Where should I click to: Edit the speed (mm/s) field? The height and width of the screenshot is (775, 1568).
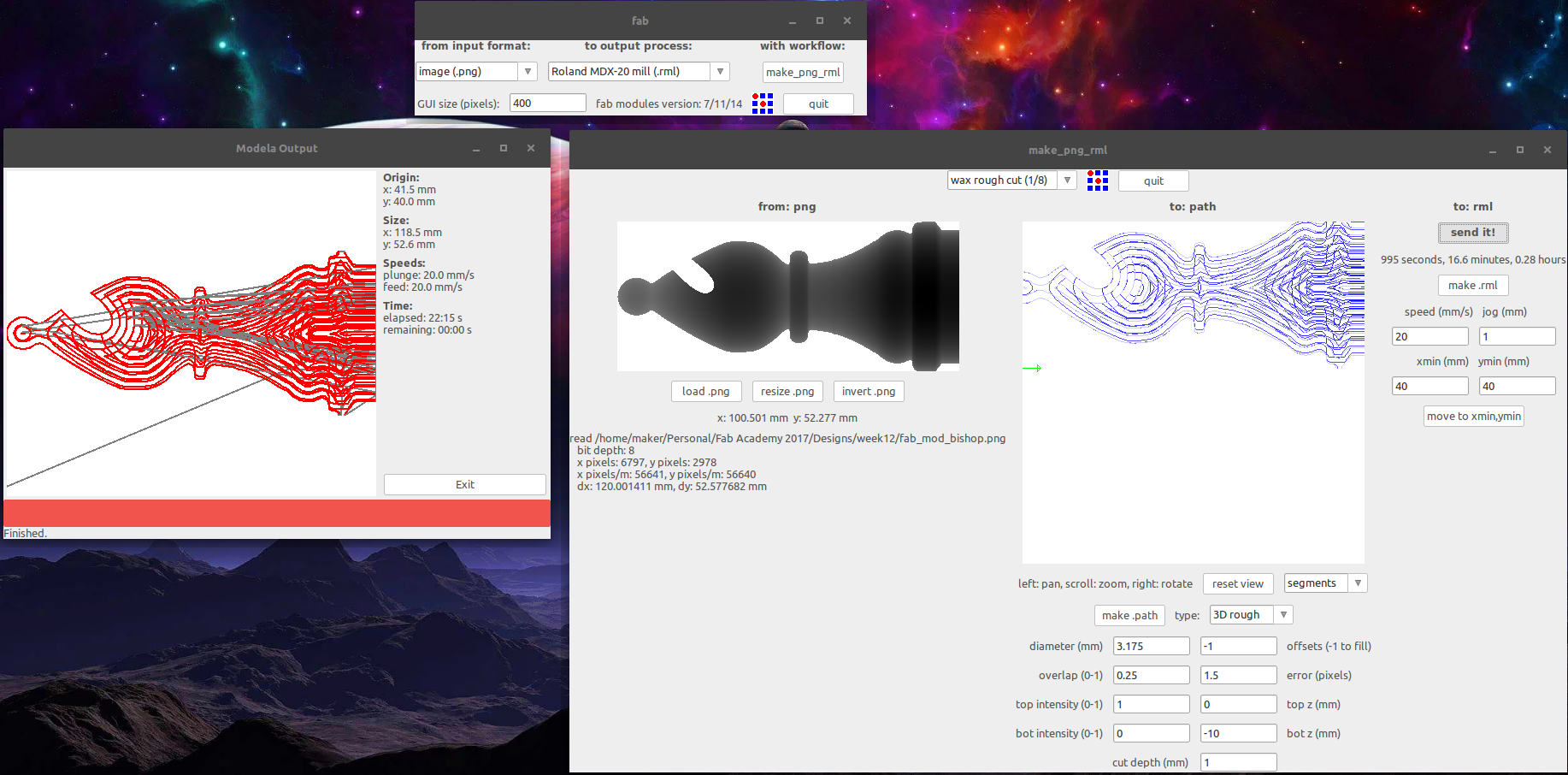[x=1430, y=337]
